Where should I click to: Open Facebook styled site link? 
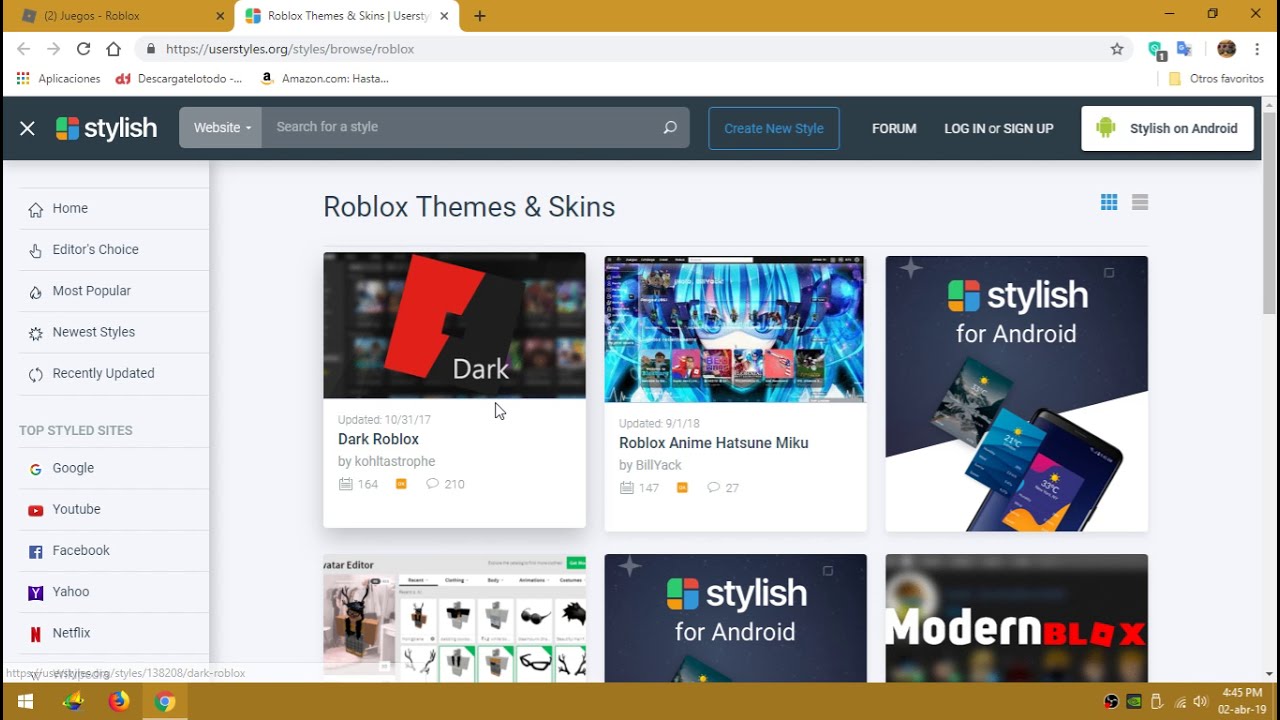81,550
